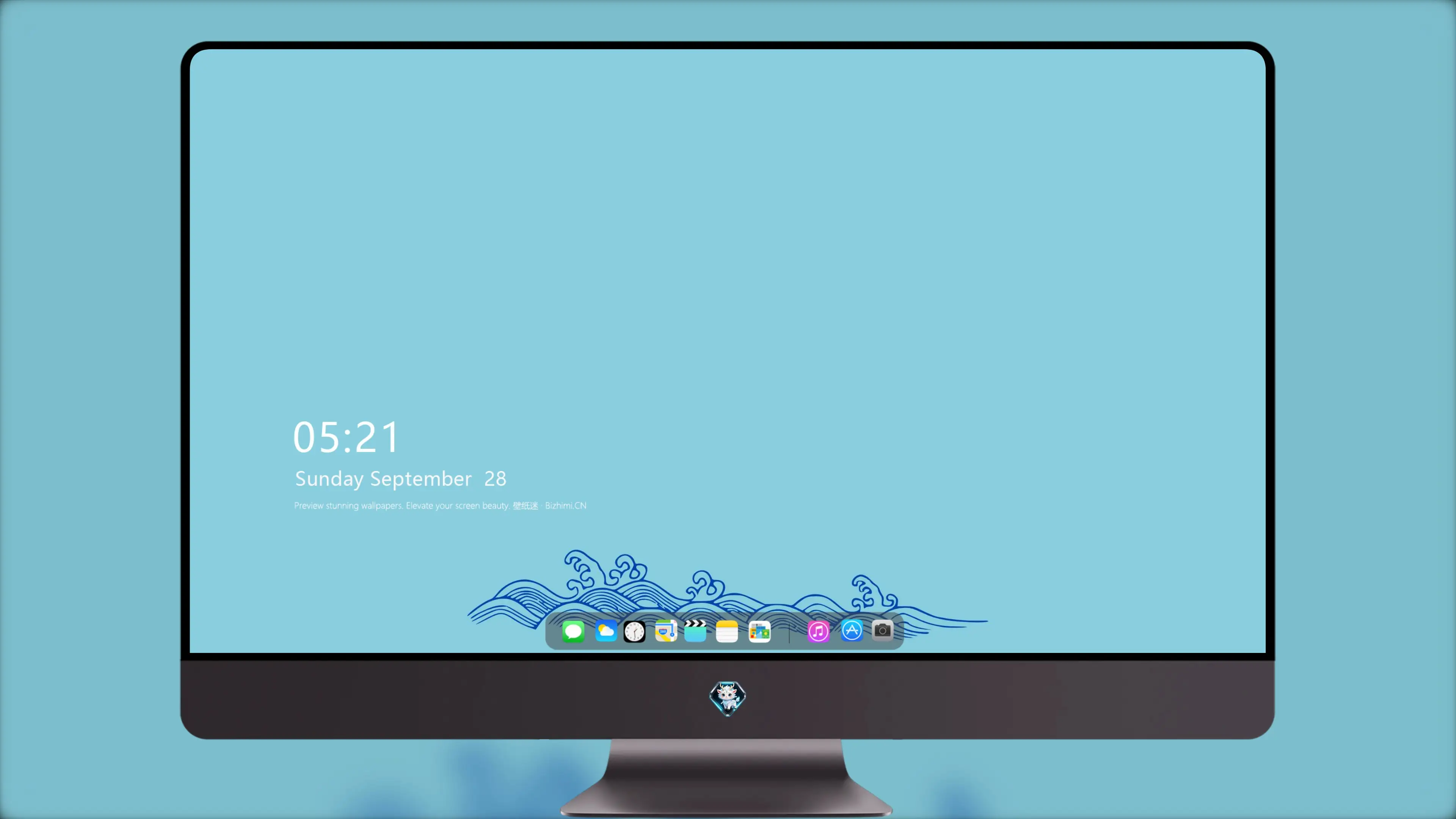Click the 05:21 clock display
This screenshot has width=1456, height=819.
[346, 438]
